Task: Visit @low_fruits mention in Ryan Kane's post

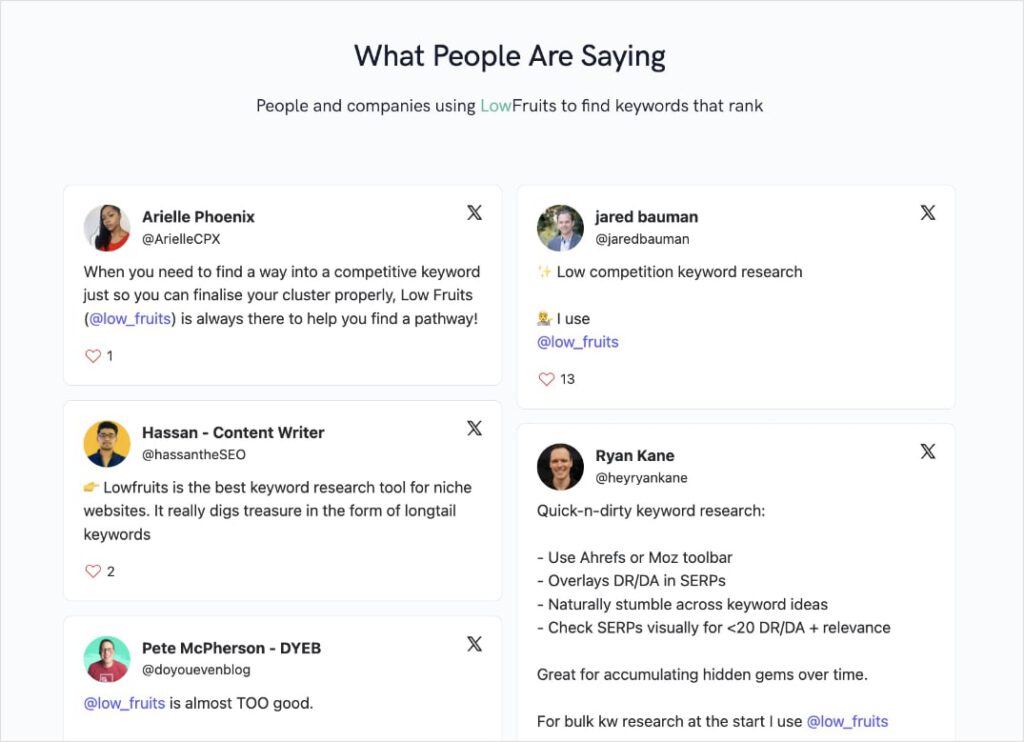Action: 847,721
